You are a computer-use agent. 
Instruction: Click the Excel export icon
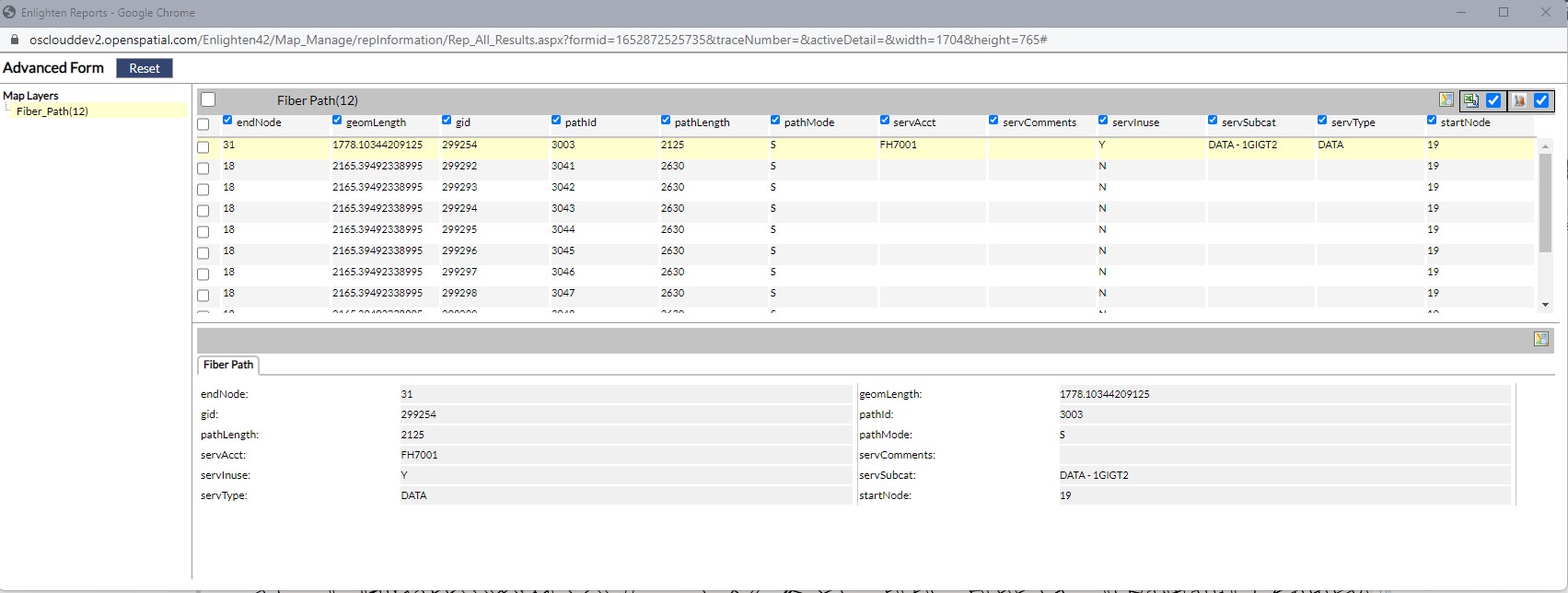pyautogui.click(x=1470, y=100)
